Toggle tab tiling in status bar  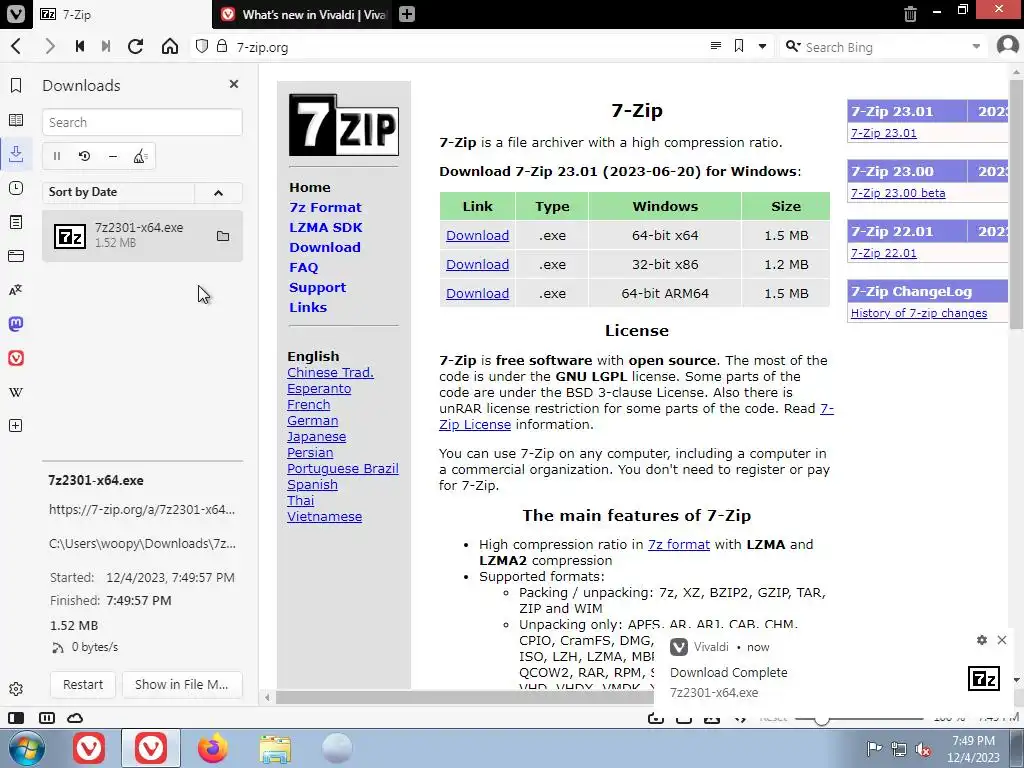point(47,718)
